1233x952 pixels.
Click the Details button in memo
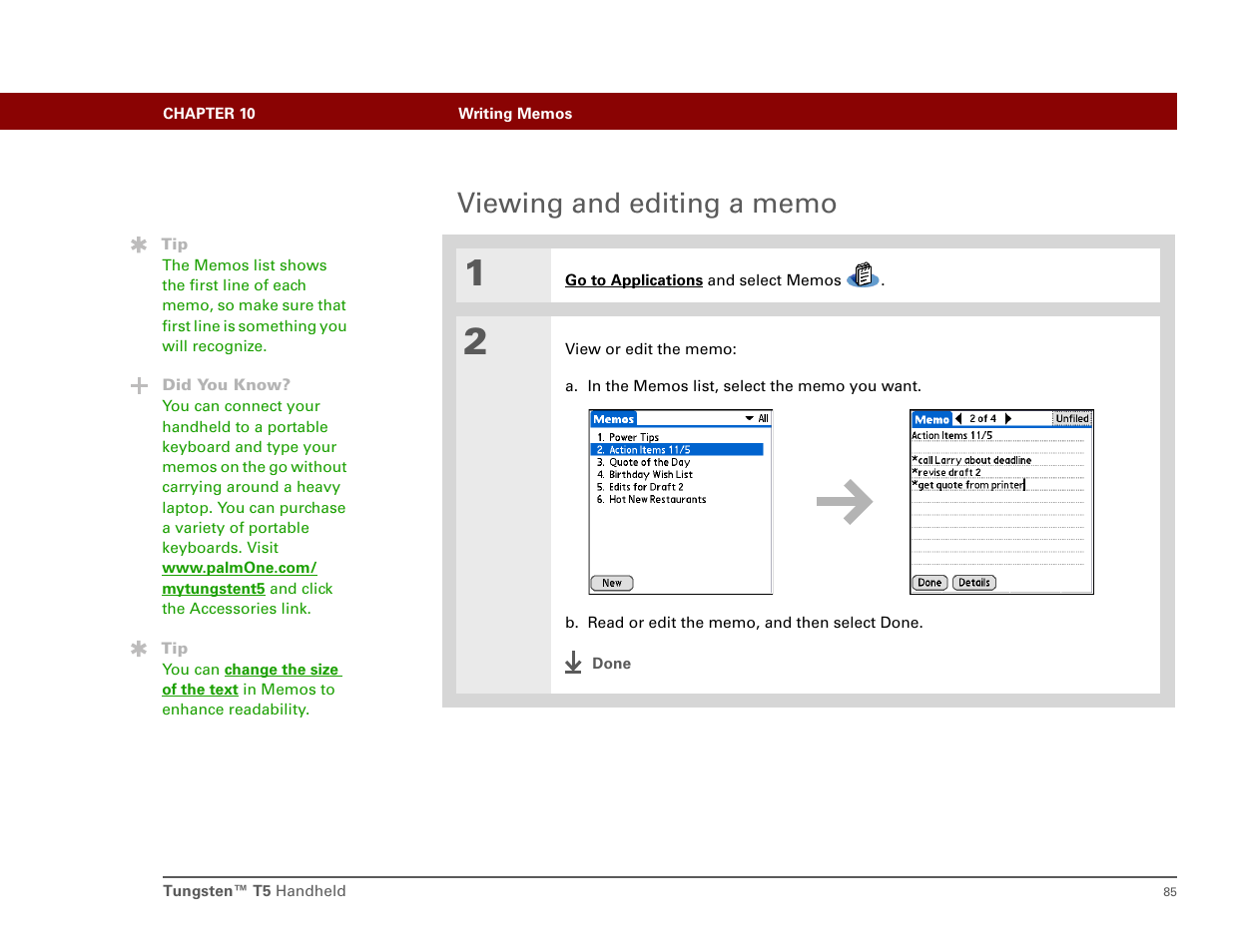[x=974, y=583]
